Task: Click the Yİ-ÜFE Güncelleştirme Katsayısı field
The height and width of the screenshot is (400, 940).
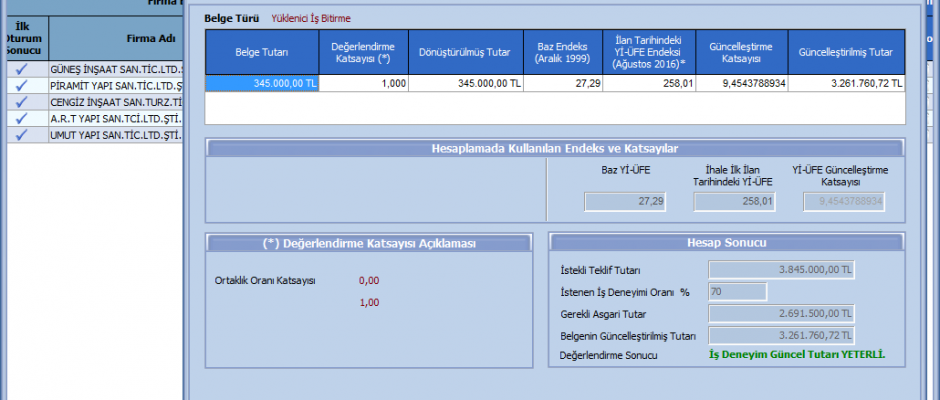Action: coord(843,202)
